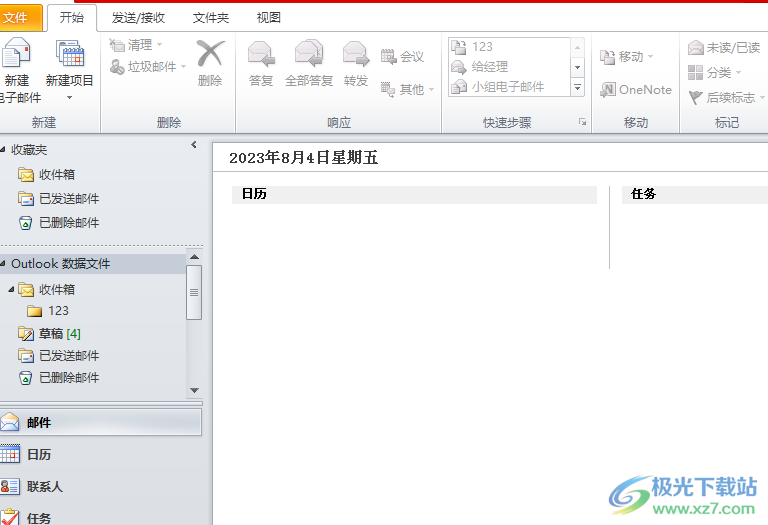Click the Reply (答复) icon
768x525 pixels.
pyautogui.click(x=261, y=53)
